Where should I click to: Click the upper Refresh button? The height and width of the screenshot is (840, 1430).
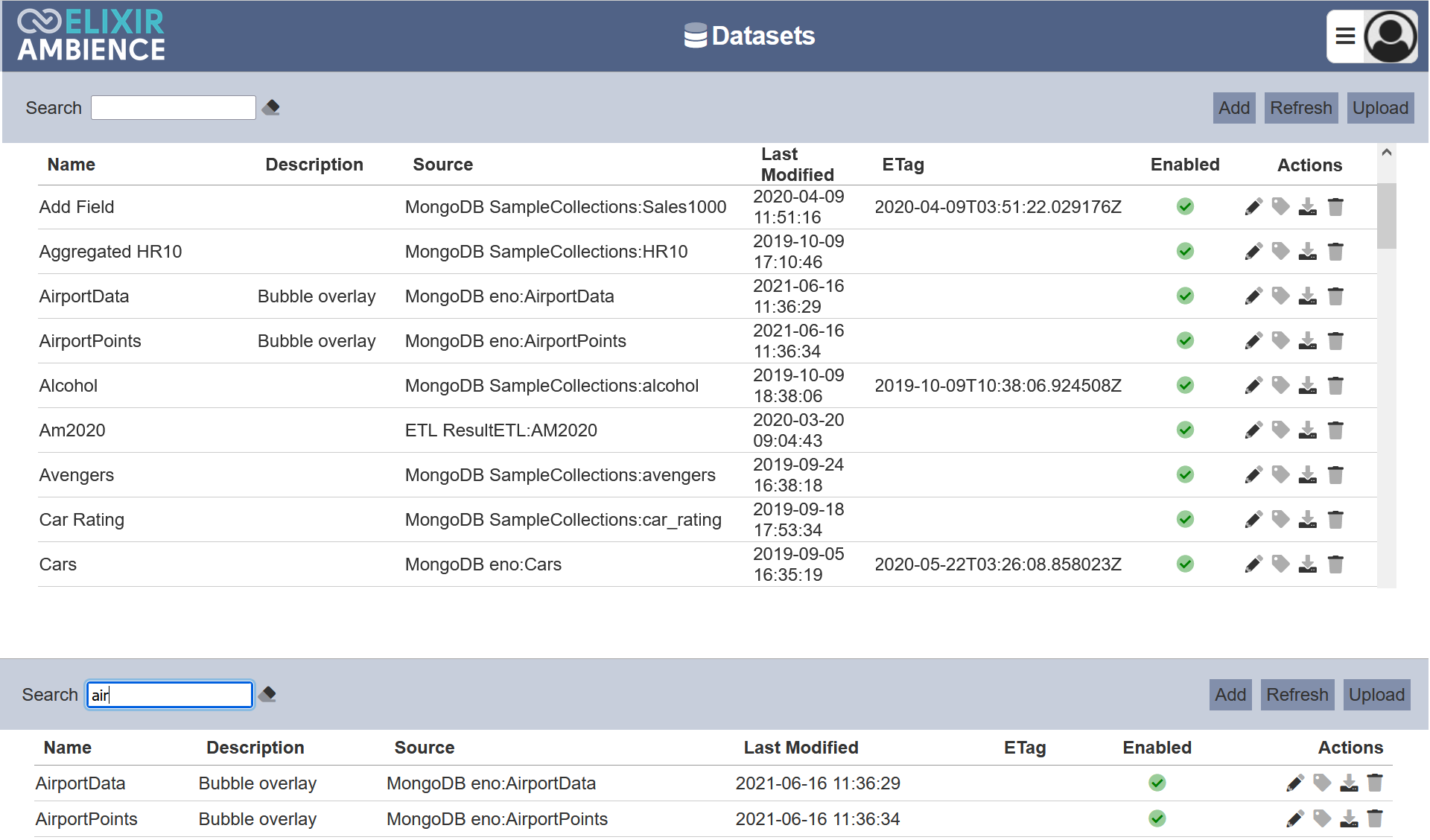pos(1301,108)
